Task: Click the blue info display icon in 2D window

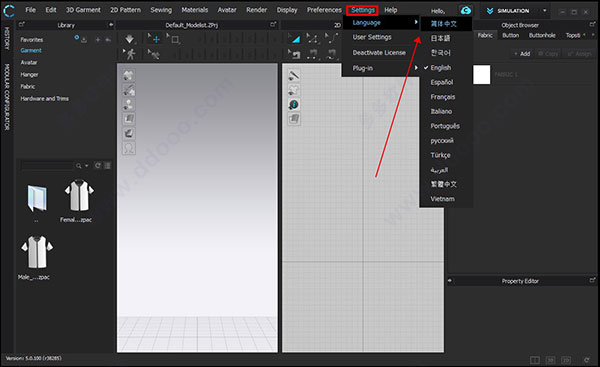Action: pos(294,104)
